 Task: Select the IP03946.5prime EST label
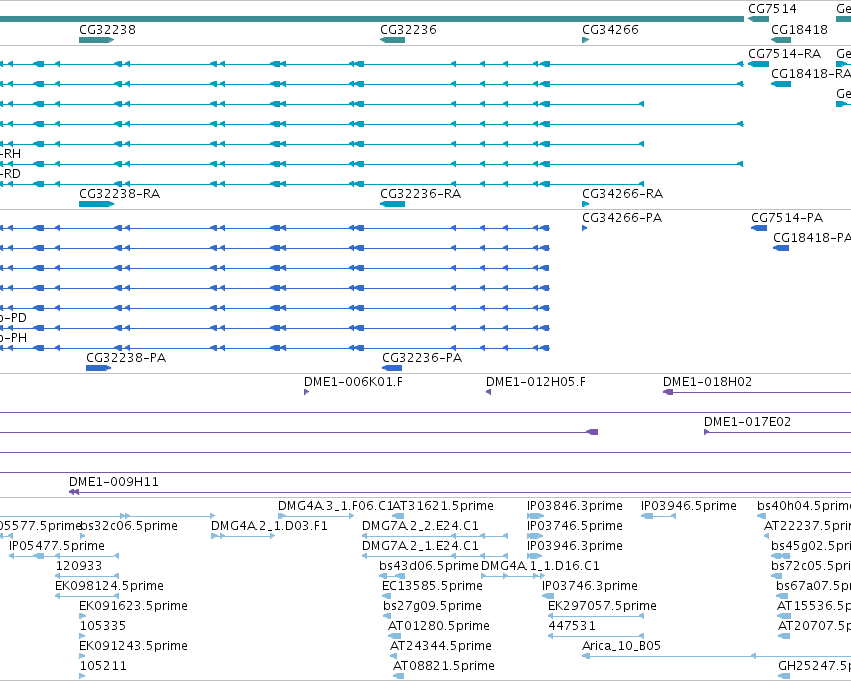pos(689,506)
